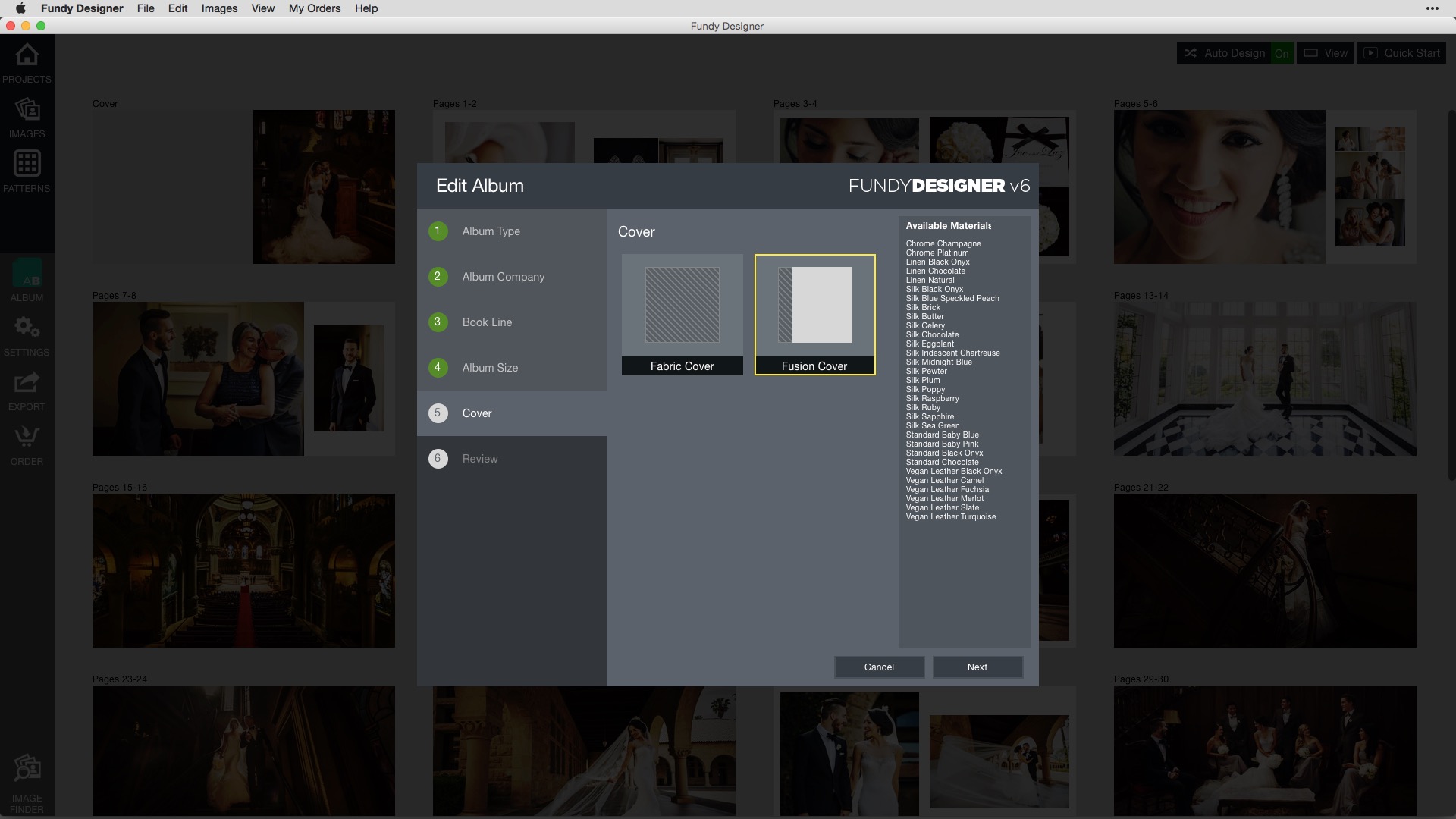The image size is (1456, 819).
Task: Click Silk Celery material
Action: point(925,325)
